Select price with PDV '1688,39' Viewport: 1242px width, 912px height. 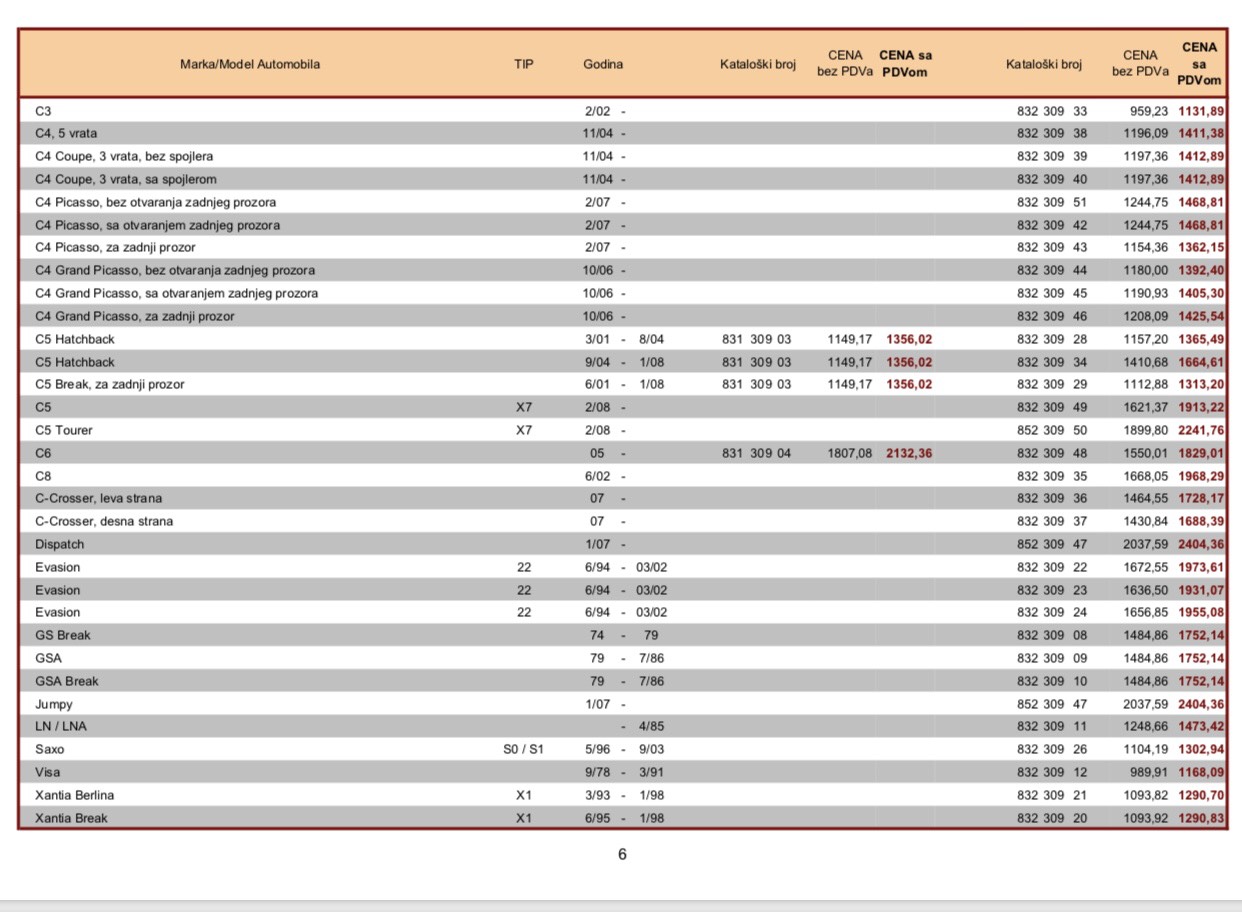(1202, 521)
